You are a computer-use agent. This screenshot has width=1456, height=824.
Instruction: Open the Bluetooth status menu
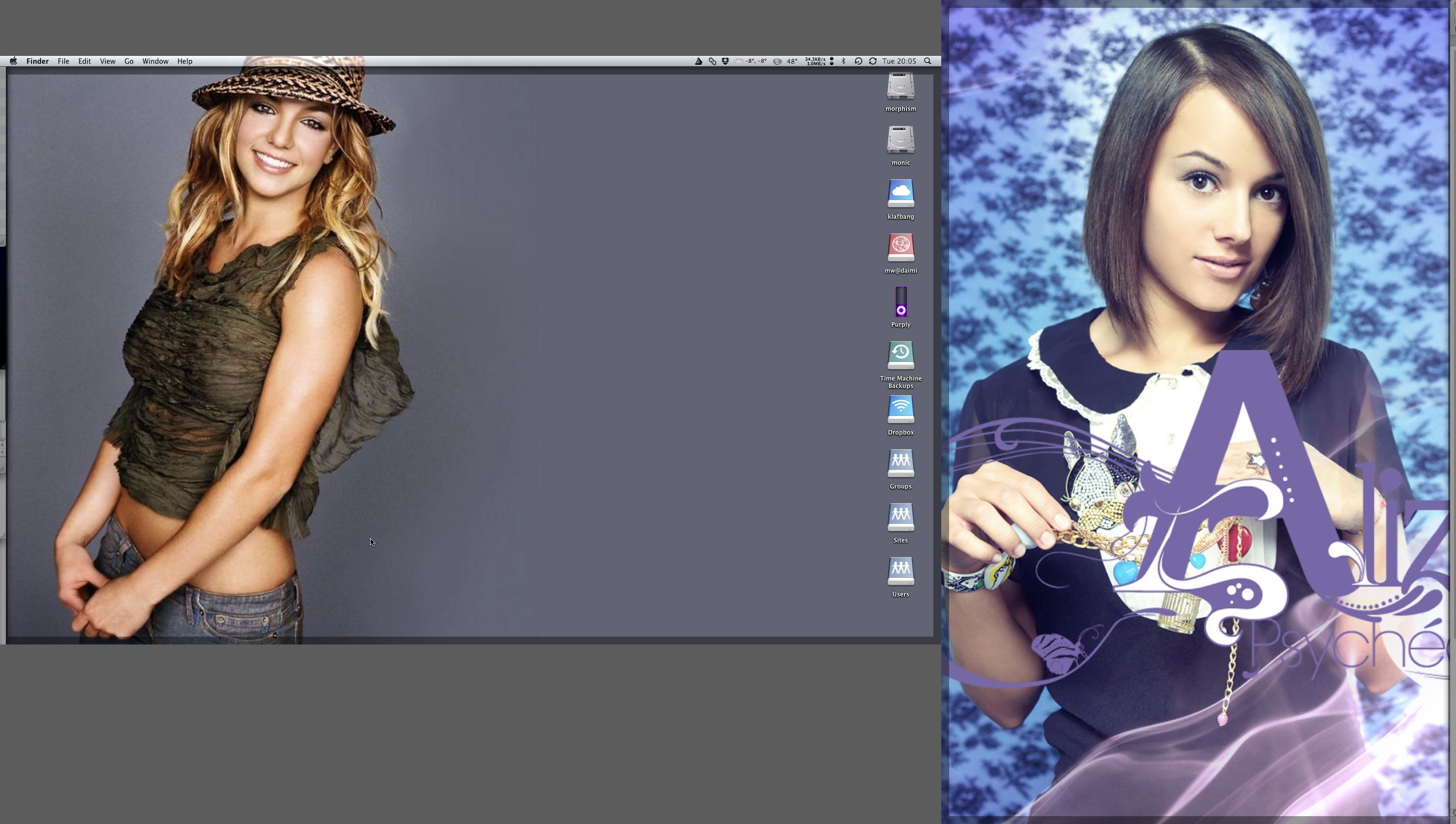click(x=843, y=61)
